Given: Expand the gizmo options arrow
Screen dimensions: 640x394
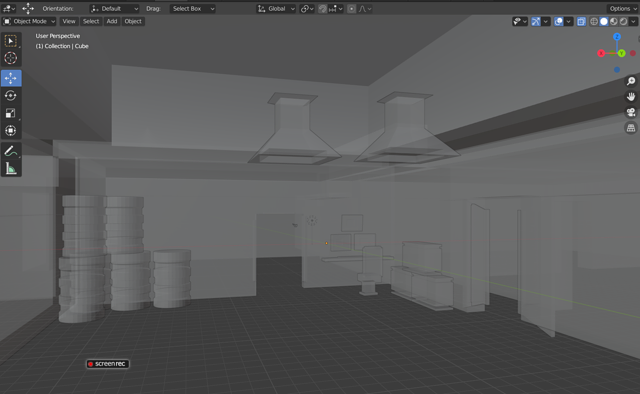Looking at the screenshot, I should [546, 21].
